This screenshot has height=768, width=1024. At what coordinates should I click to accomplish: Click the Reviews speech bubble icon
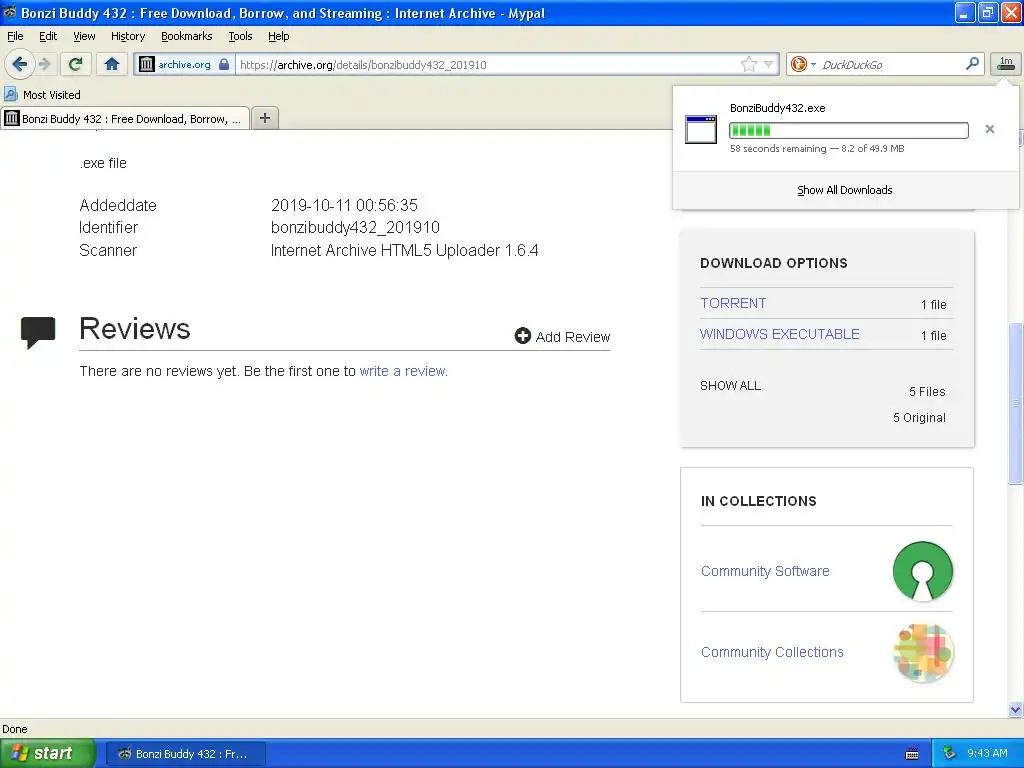[x=38, y=332]
